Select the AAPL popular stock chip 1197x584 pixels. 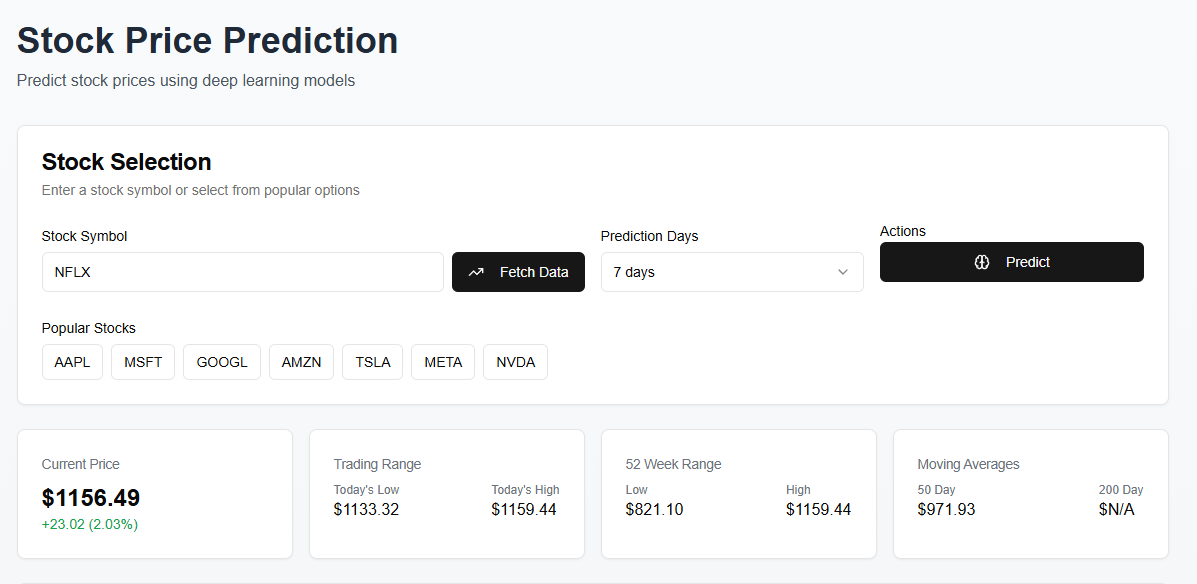point(71,361)
